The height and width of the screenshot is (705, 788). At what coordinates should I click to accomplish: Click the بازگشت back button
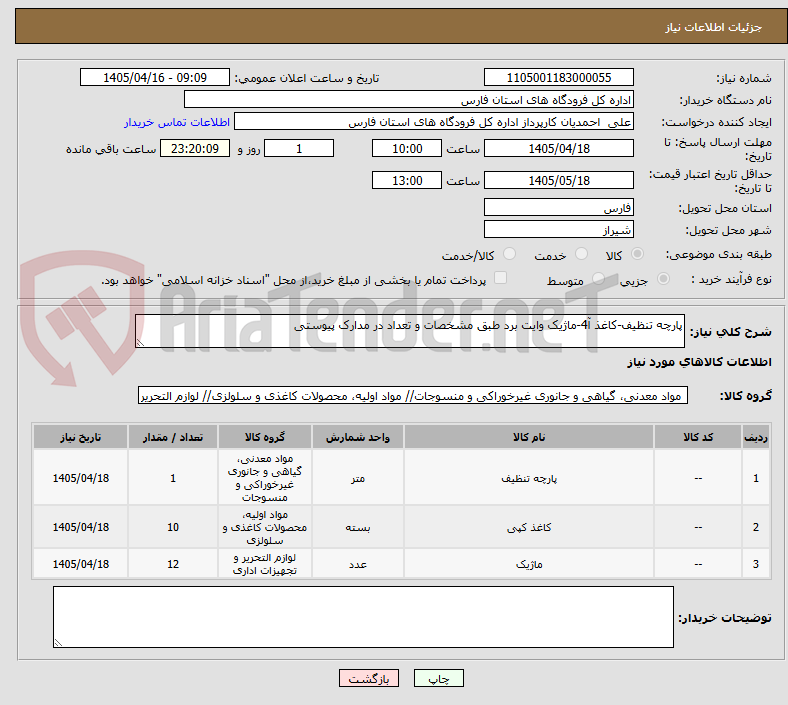tap(369, 678)
